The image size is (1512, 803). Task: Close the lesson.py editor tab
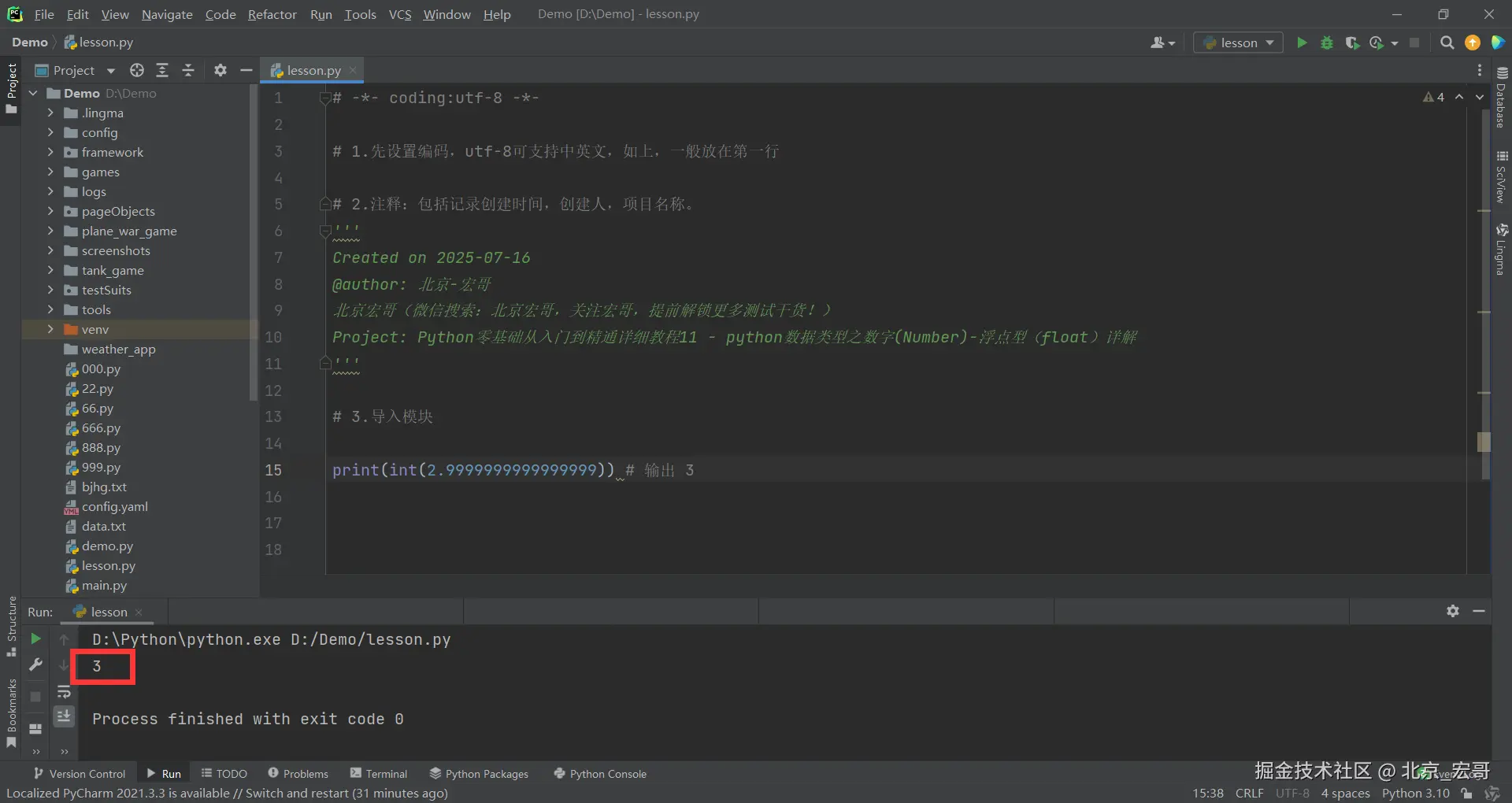pyautogui.click(x=353, y=70)
